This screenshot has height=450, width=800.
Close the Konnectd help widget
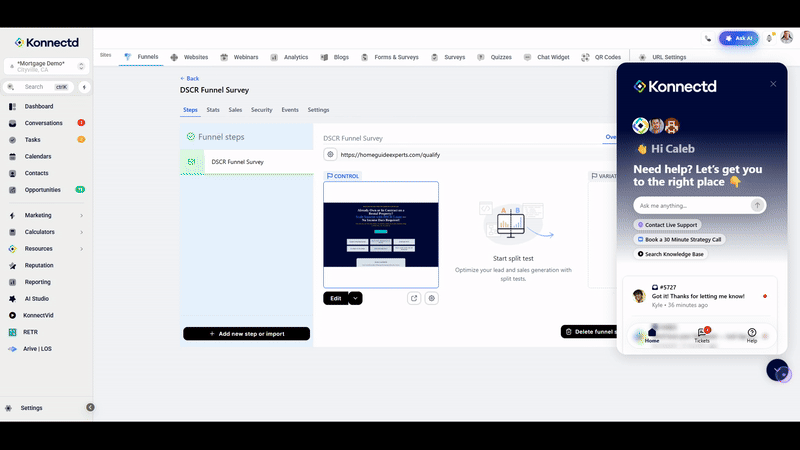[x=773, y=84]
